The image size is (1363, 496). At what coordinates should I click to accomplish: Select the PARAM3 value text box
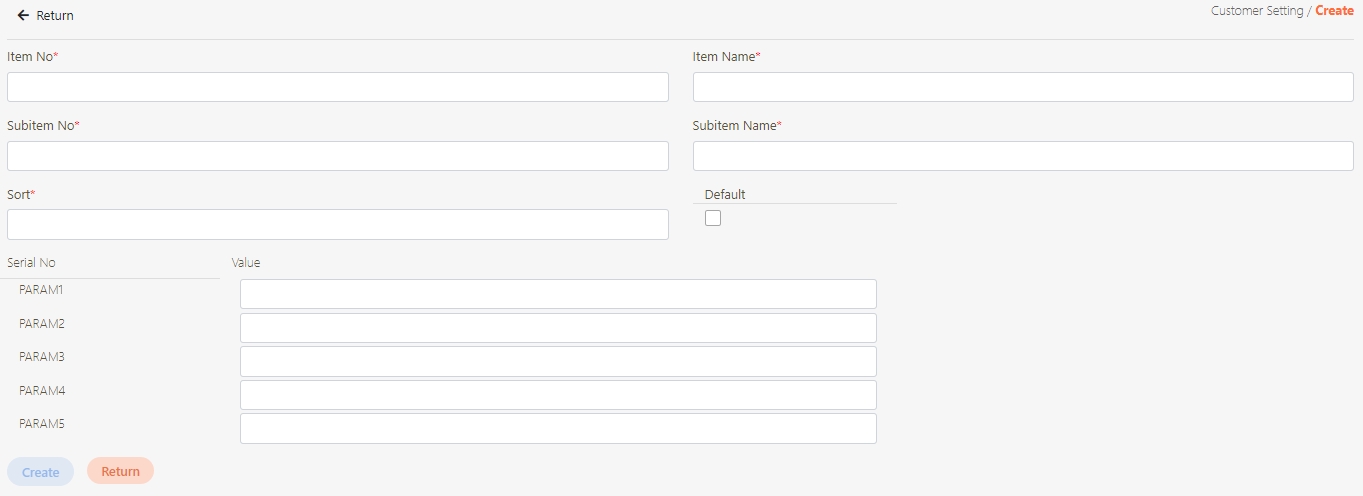(x=558, y=361)
